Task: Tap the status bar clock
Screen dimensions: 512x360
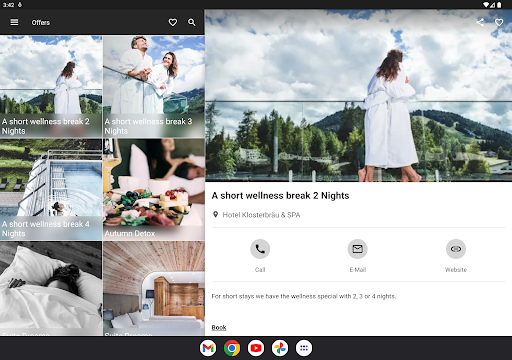Action: pos(8,5)
